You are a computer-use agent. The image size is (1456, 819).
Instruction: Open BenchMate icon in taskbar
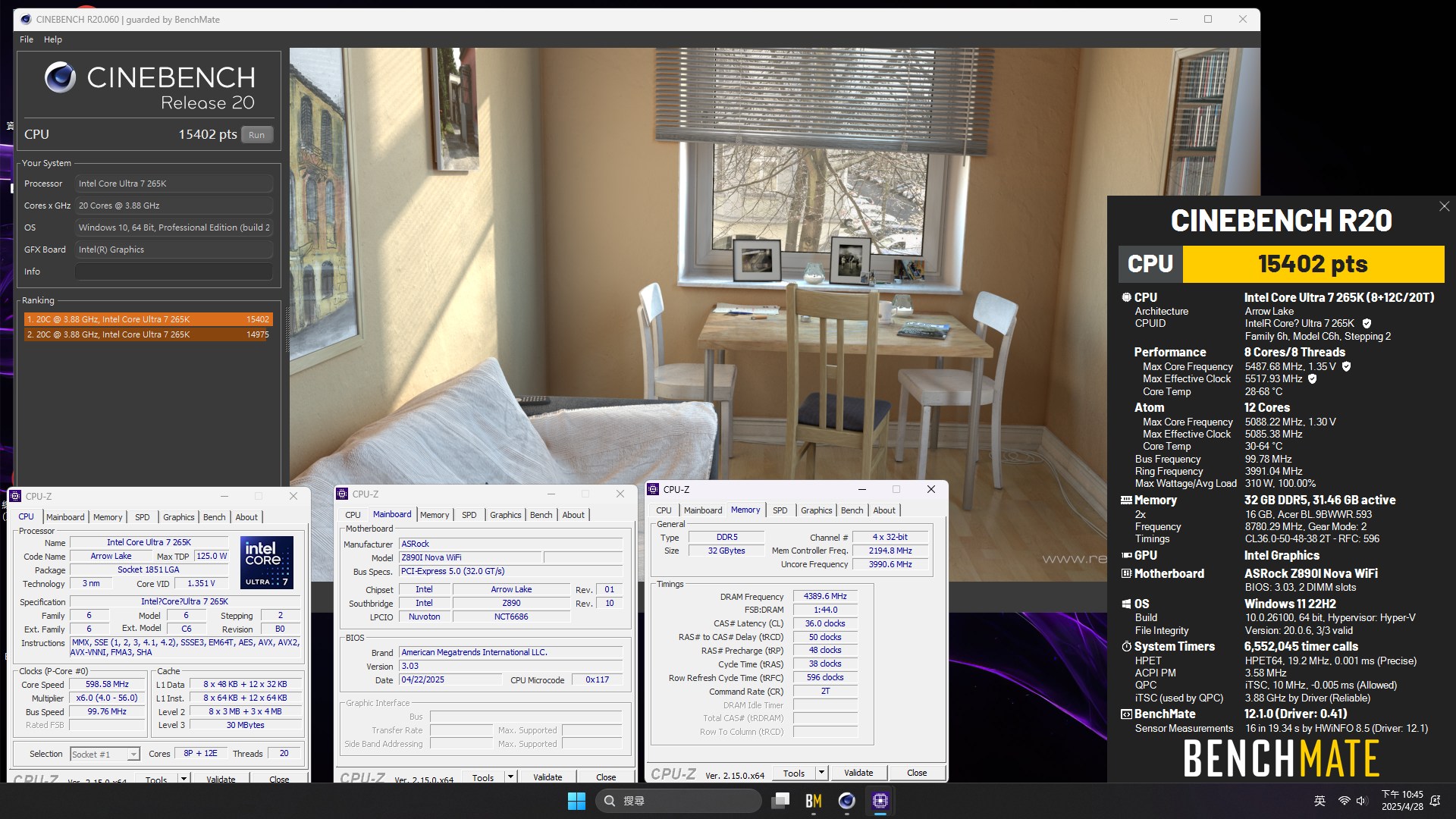814,801
